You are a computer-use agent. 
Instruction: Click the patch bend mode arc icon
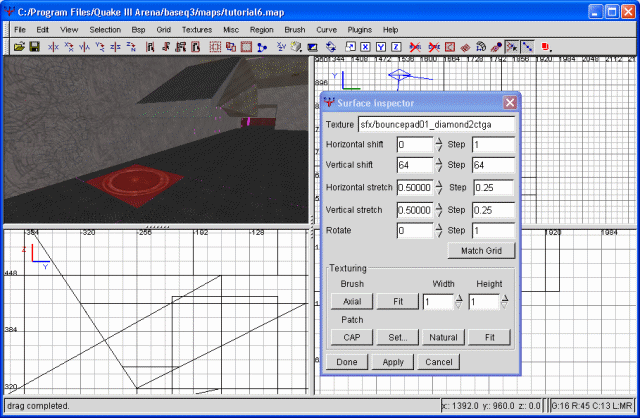point(481,47)
